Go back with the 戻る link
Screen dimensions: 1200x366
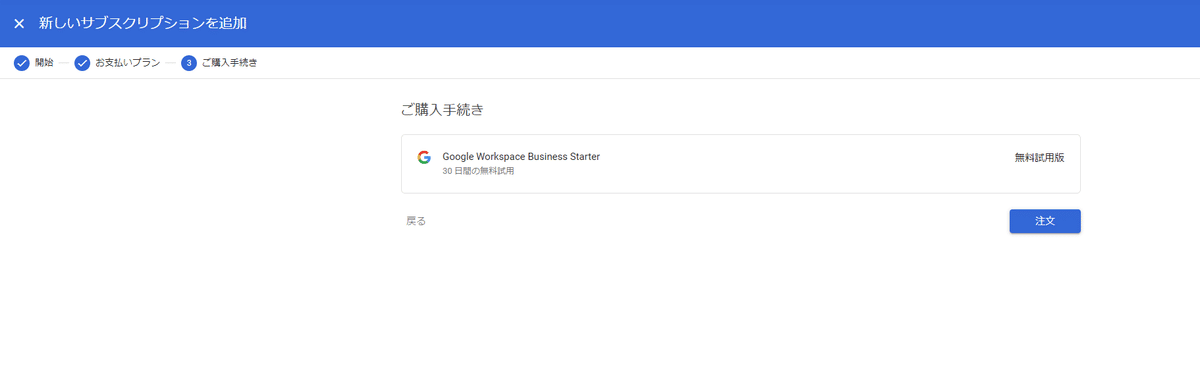tap(416, 221)
